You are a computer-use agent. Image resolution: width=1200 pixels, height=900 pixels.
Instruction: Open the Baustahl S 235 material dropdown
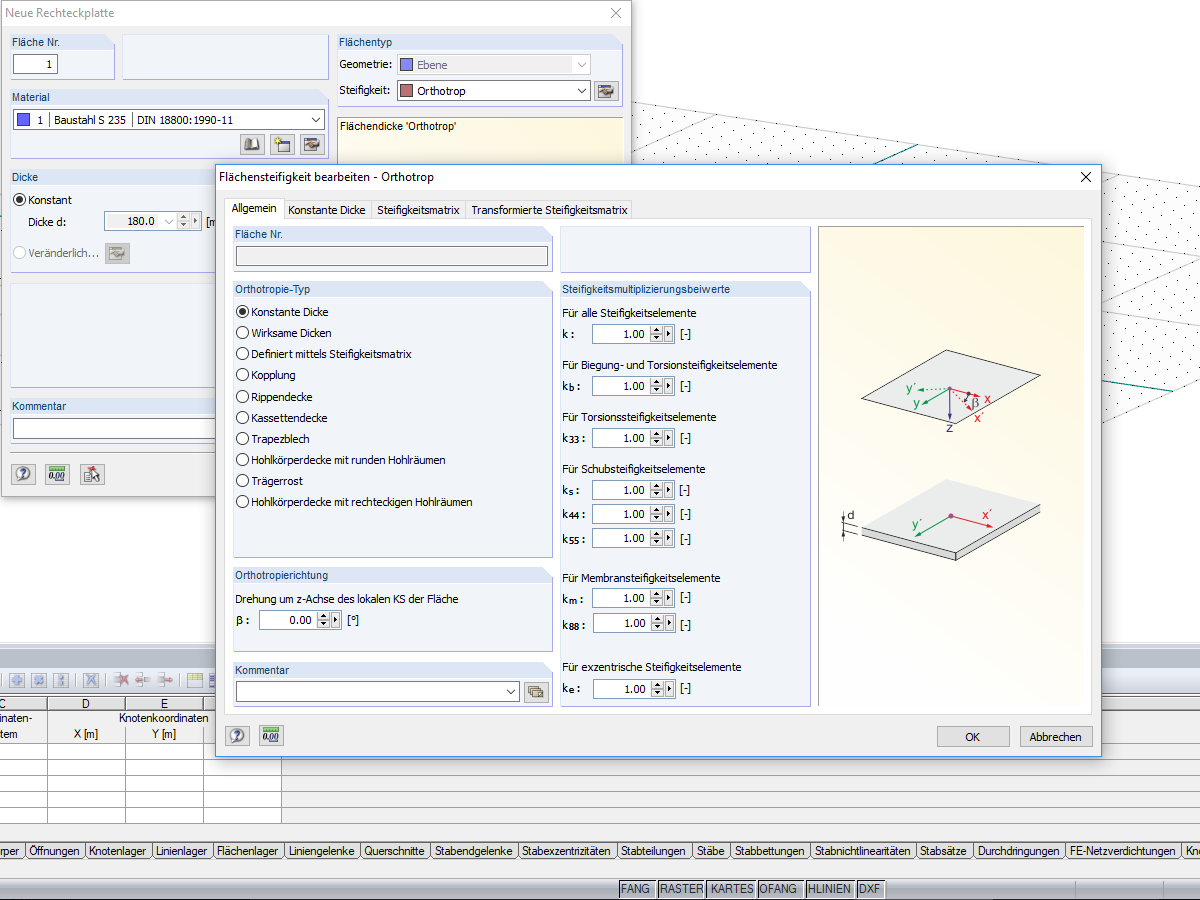(318, 119)
